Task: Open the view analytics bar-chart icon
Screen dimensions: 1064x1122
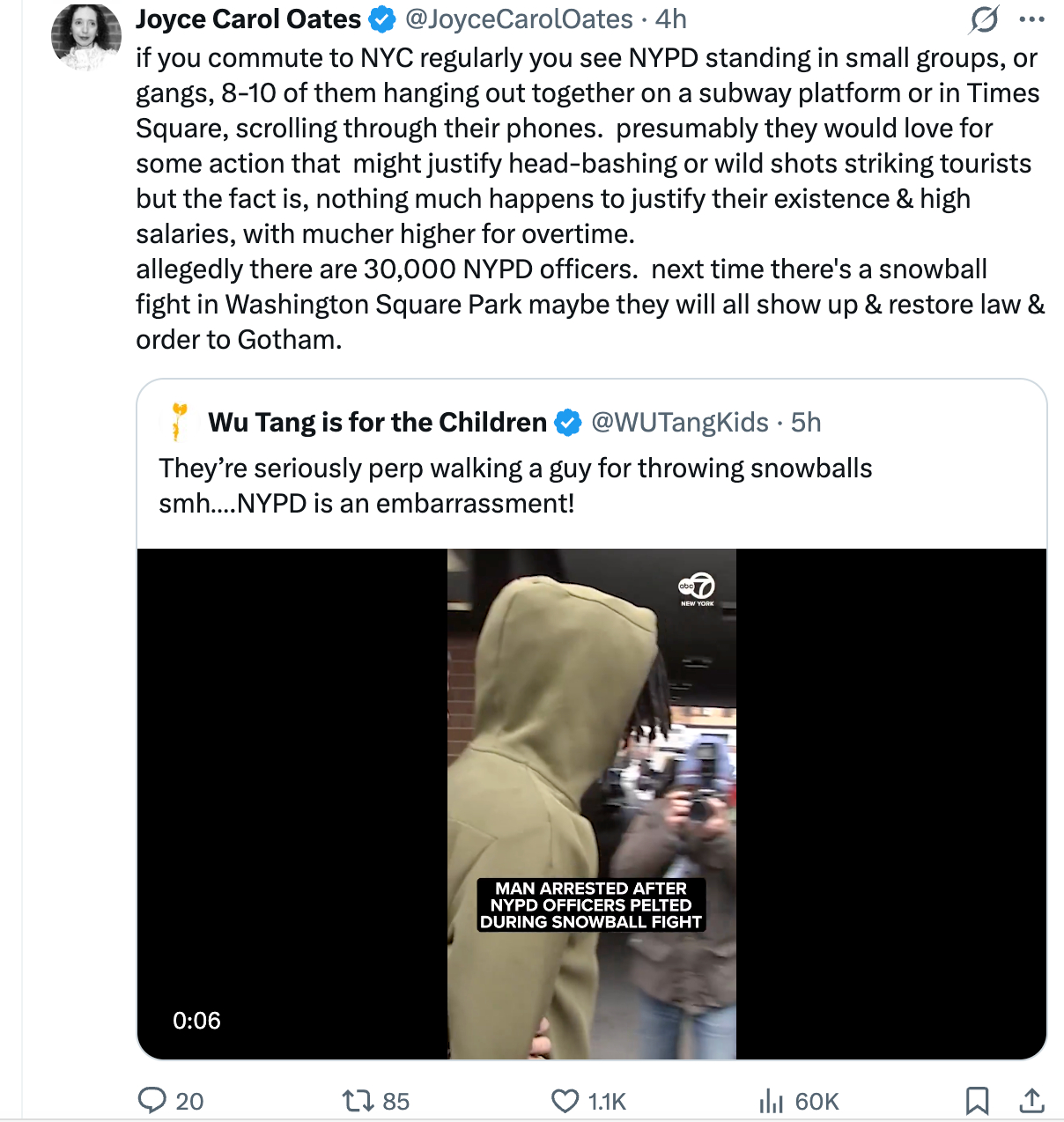Action: [771, 1100]
